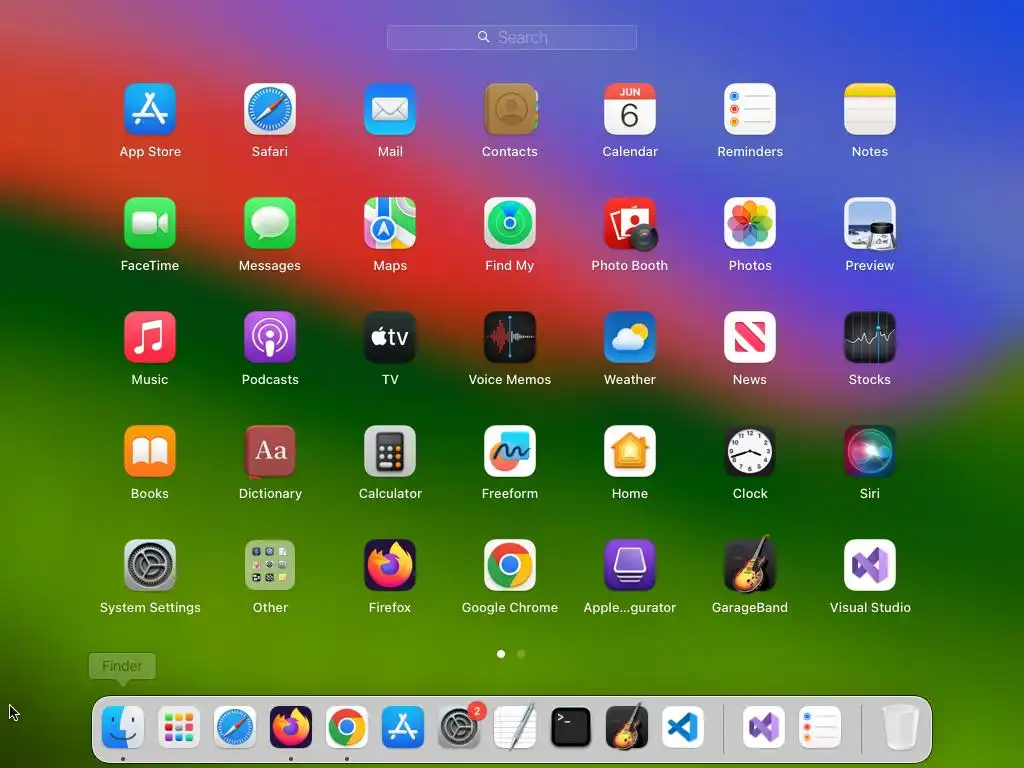The width and height of the screenshot is (1024, 768).
Task: Open App Store from Launchpad grid
Action: (x=150, y=109)
